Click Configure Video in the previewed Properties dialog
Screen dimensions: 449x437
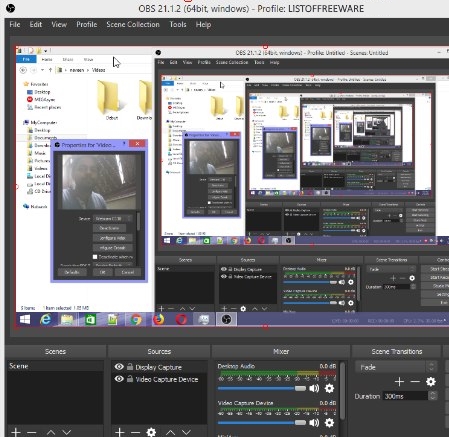[x=113, y=238]
